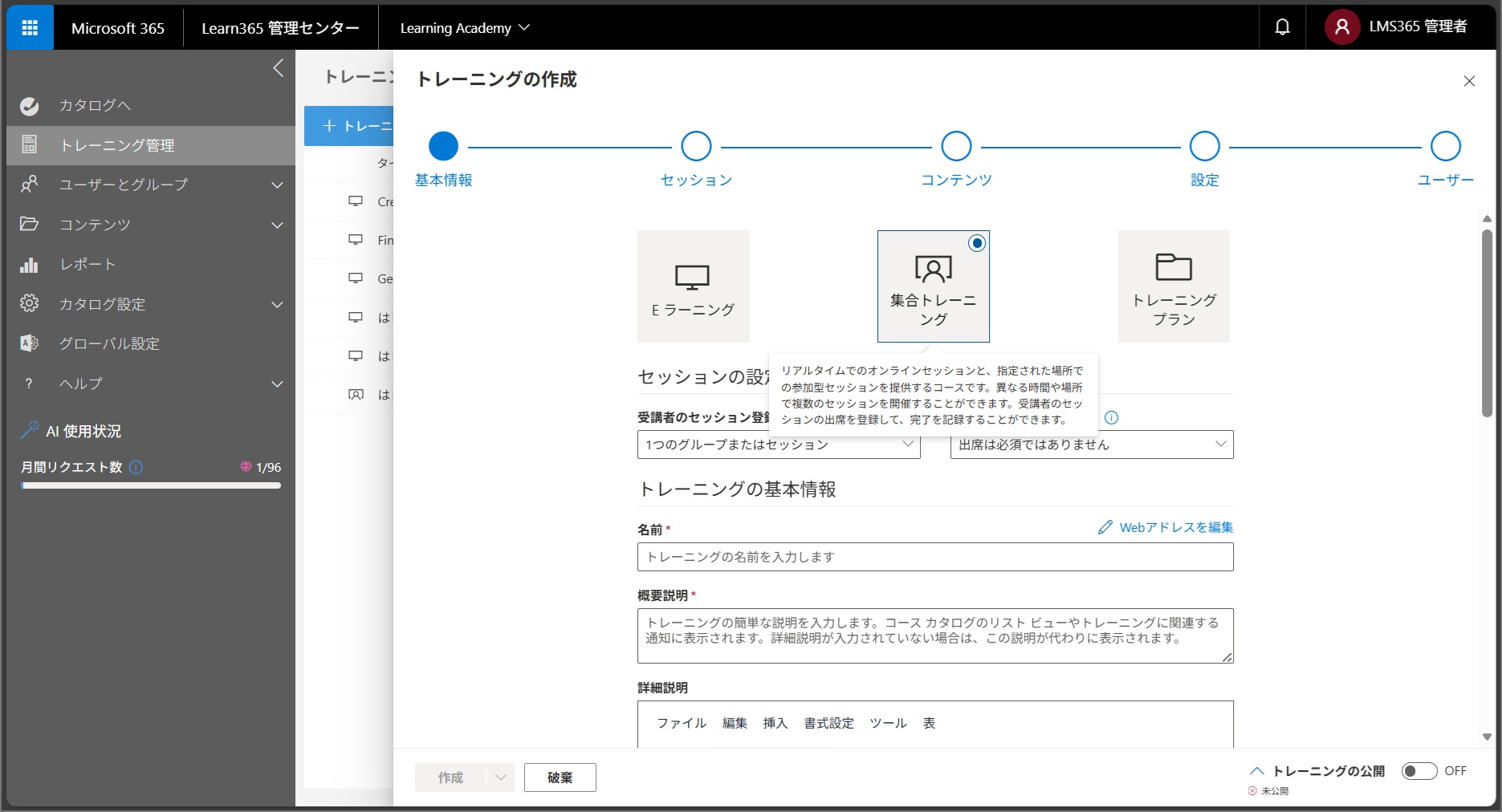The height and width of the screenshot is (812, 1502).
Task: Expand the コンテンツ sidebar section
Action: point(277,225)
